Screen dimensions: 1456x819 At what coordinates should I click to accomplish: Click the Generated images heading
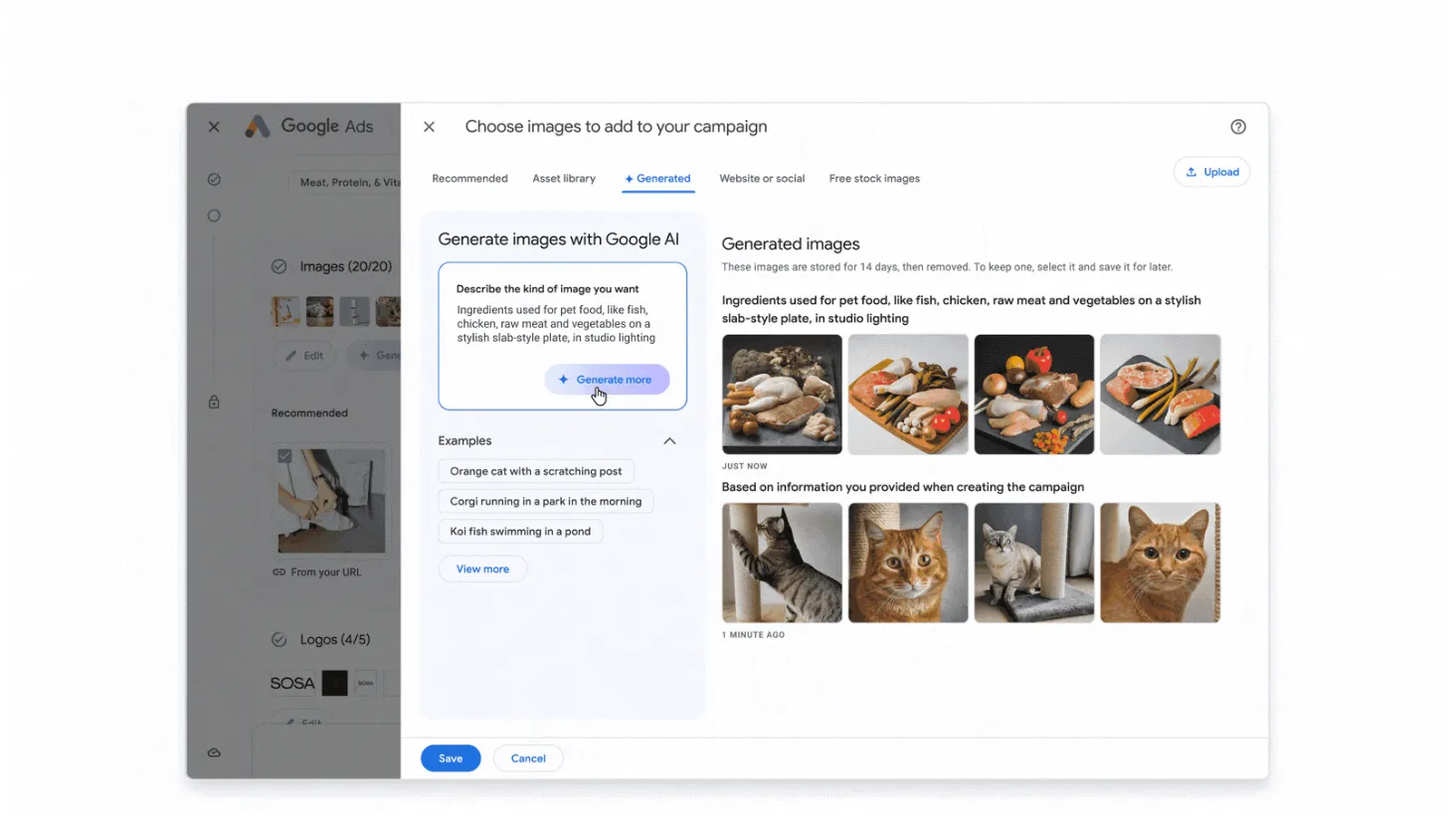click(x=791, y=245)
